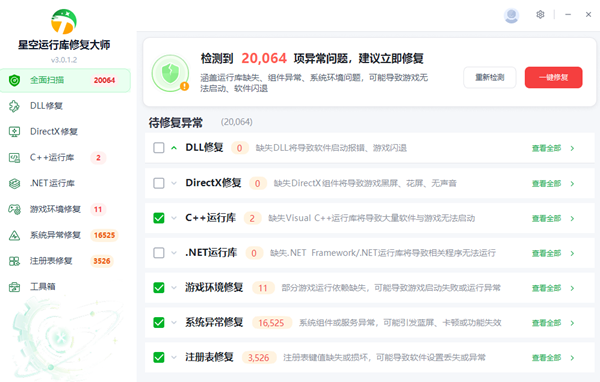The height and width of the screenshot is (382, 600).
Task: Check the .NET运行库 row checkbox
Action: click(x=159, y=253)
